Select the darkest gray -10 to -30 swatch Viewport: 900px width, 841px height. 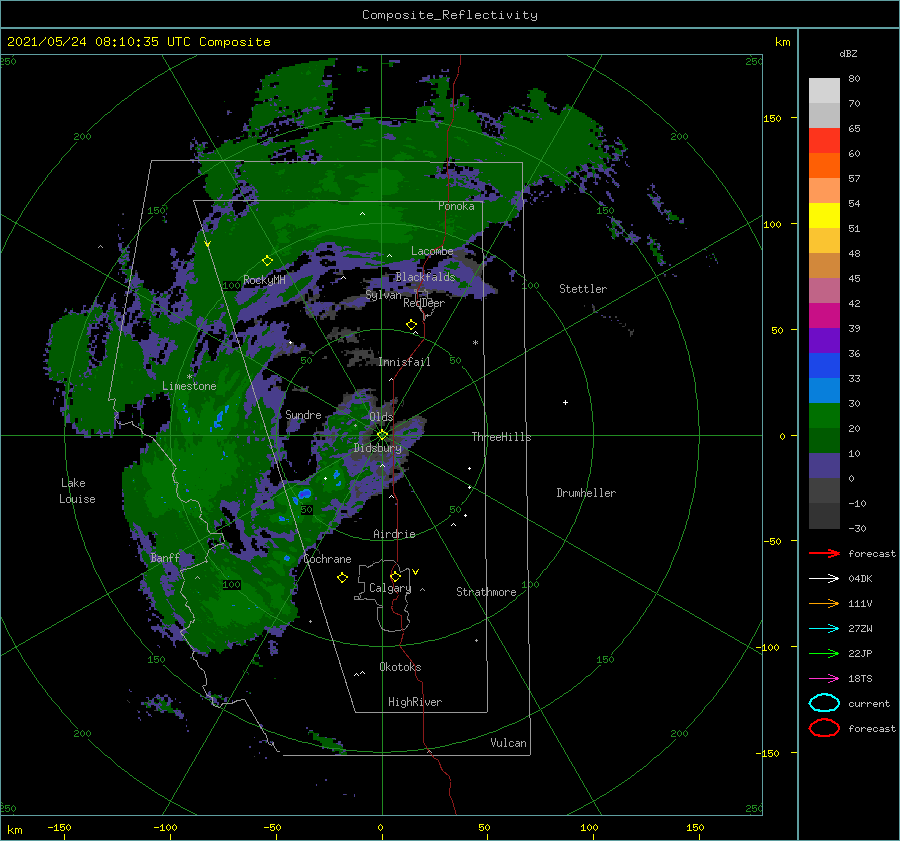point(824,516)
